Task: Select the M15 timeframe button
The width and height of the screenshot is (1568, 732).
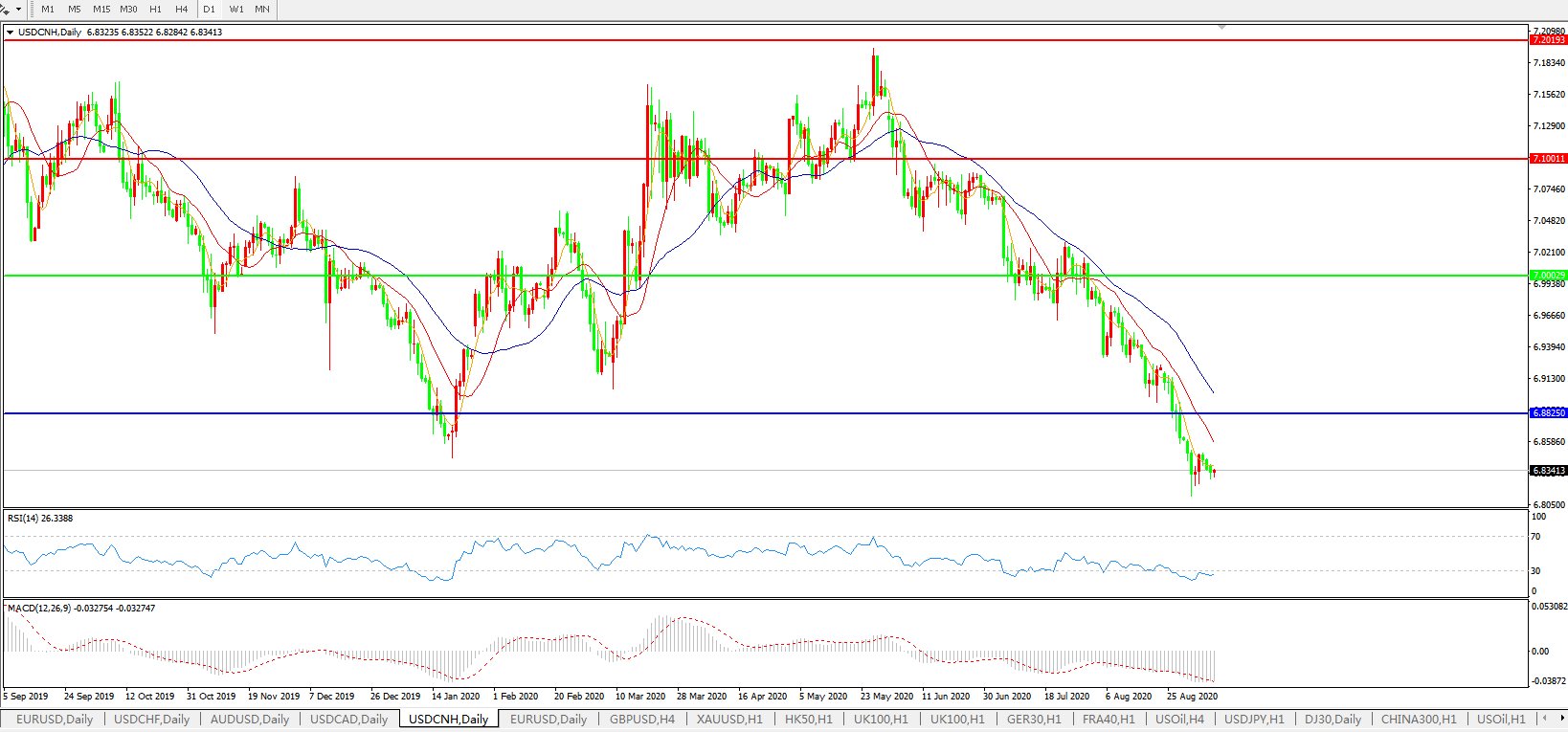Action: pyautogui.click(x=101, y=10)
